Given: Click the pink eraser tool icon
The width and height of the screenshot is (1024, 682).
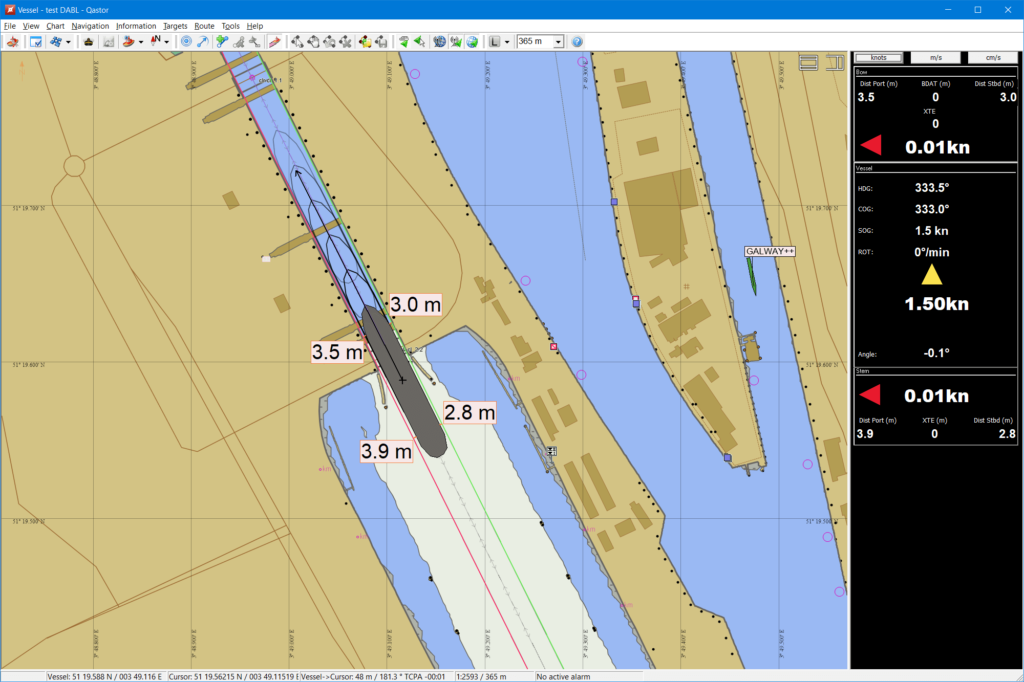Looking at the screenshot, I should (273, 42).
